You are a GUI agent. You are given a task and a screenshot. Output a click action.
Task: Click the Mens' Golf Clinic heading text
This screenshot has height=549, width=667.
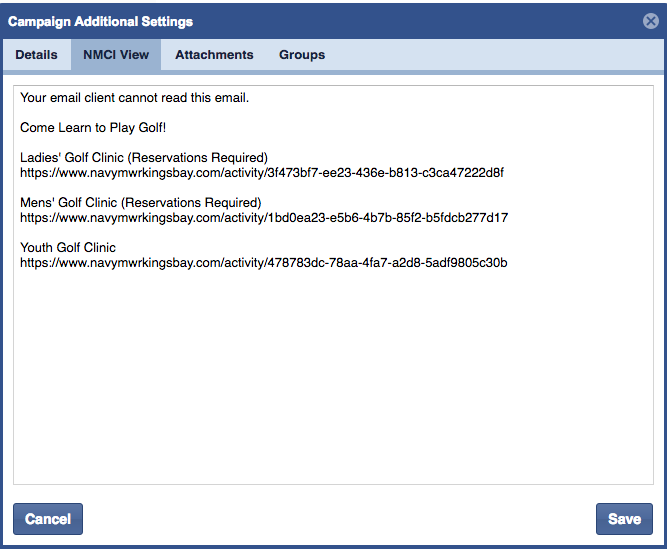(140, 203)
